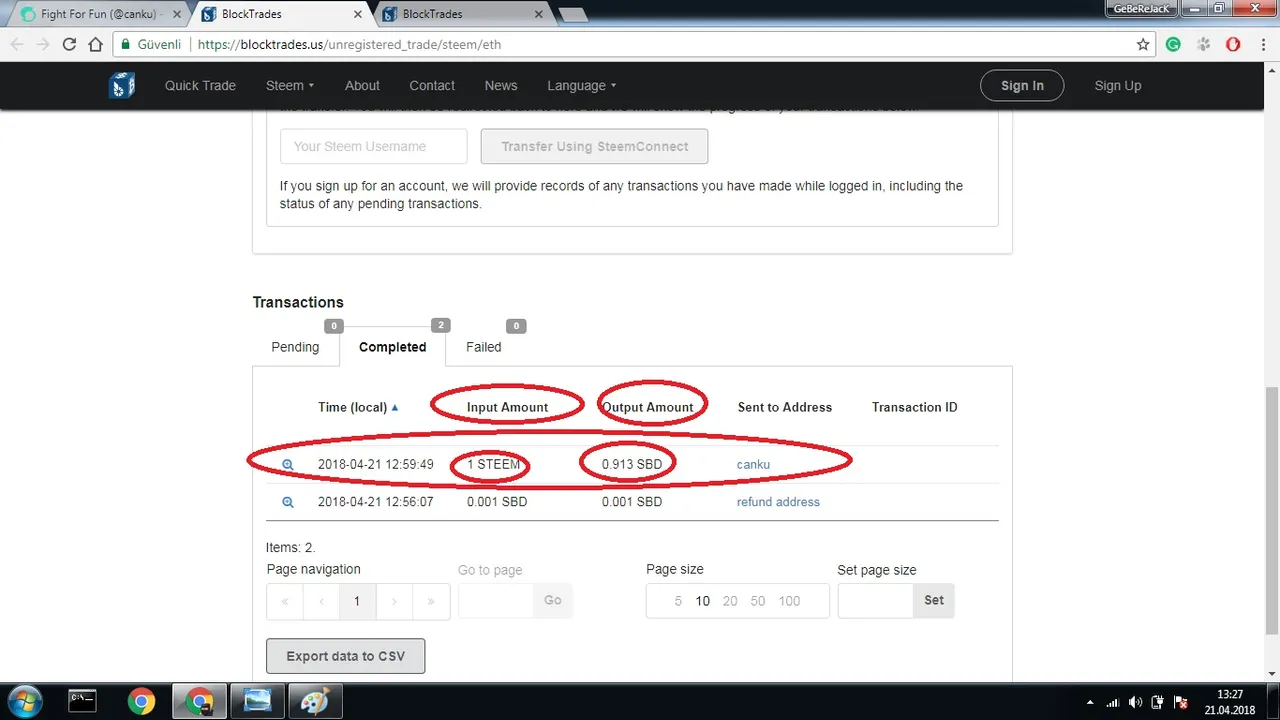Viewport: 1280px width, 720px height.
Task: Click the network signal tray icon
Action: [x=1113, y=702]
